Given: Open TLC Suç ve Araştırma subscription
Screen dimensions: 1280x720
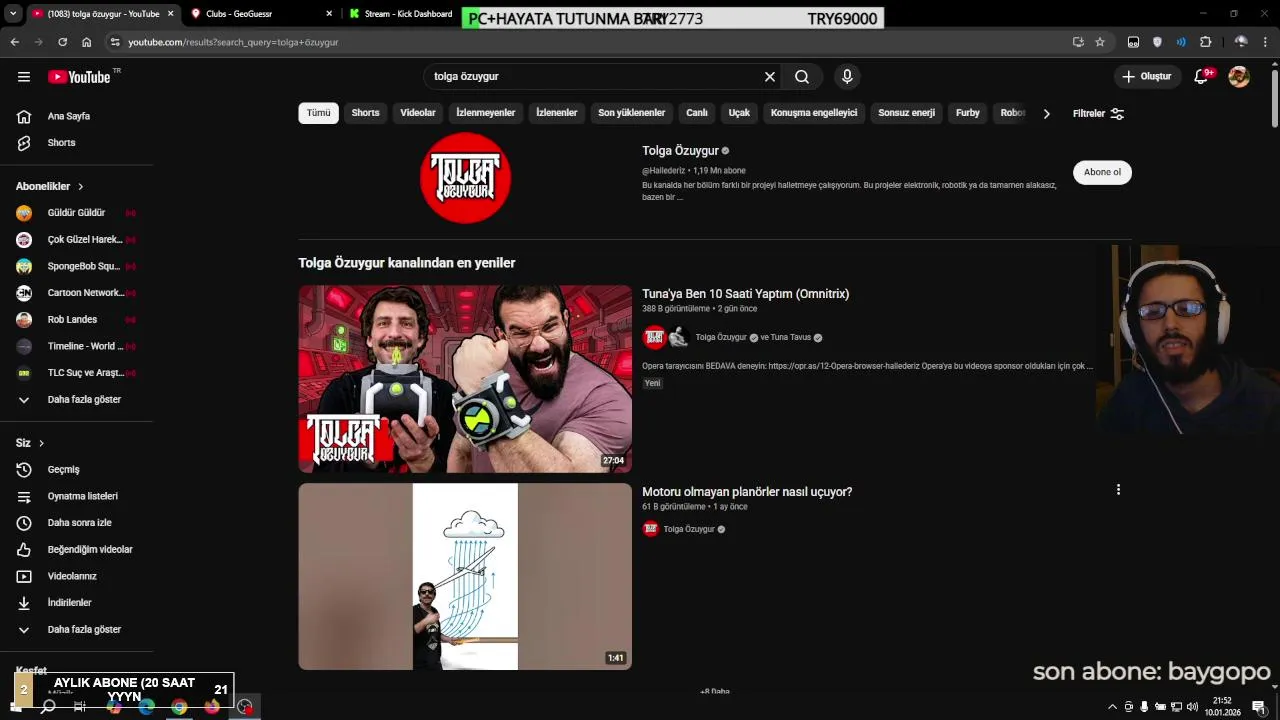Looking at the screenshot, I should (x=76, y=373).
